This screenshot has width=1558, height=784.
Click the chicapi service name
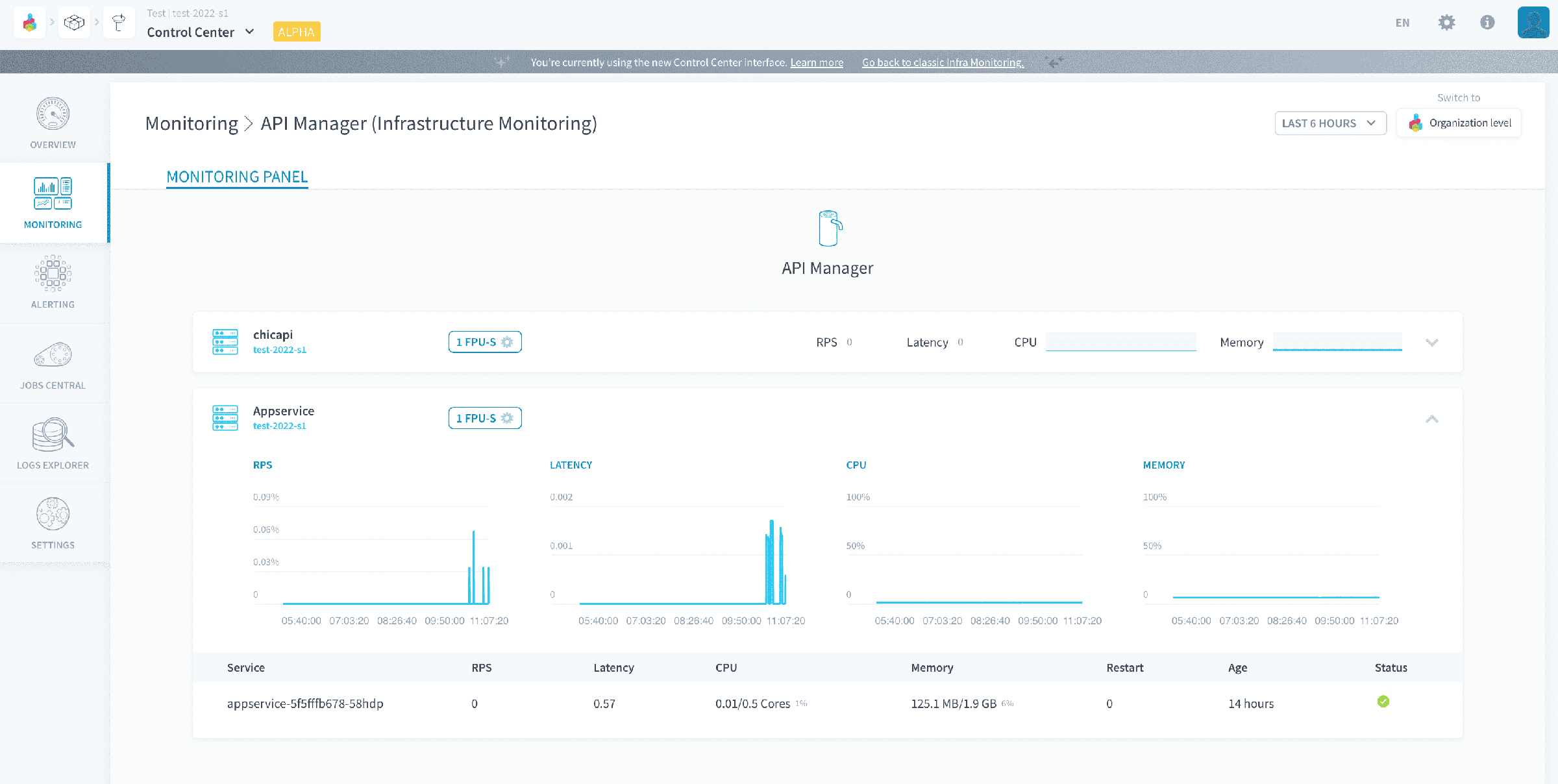coord(273,335)
